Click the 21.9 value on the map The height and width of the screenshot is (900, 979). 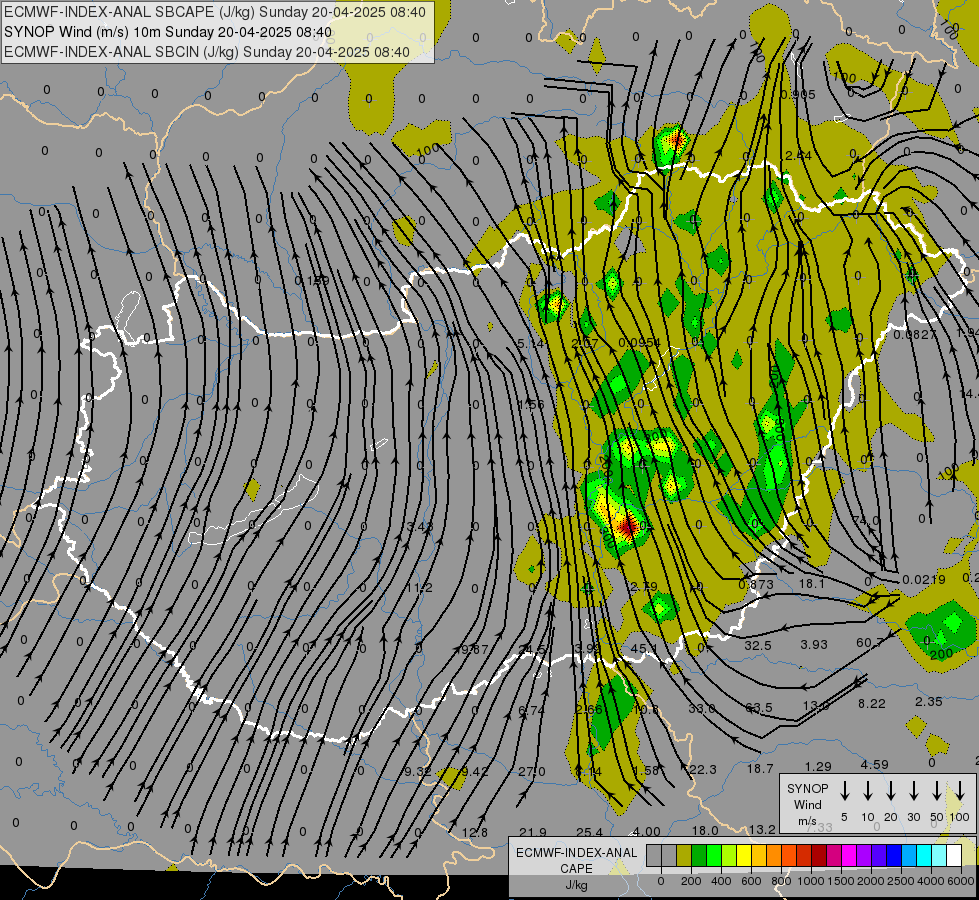tap(533, 833)
